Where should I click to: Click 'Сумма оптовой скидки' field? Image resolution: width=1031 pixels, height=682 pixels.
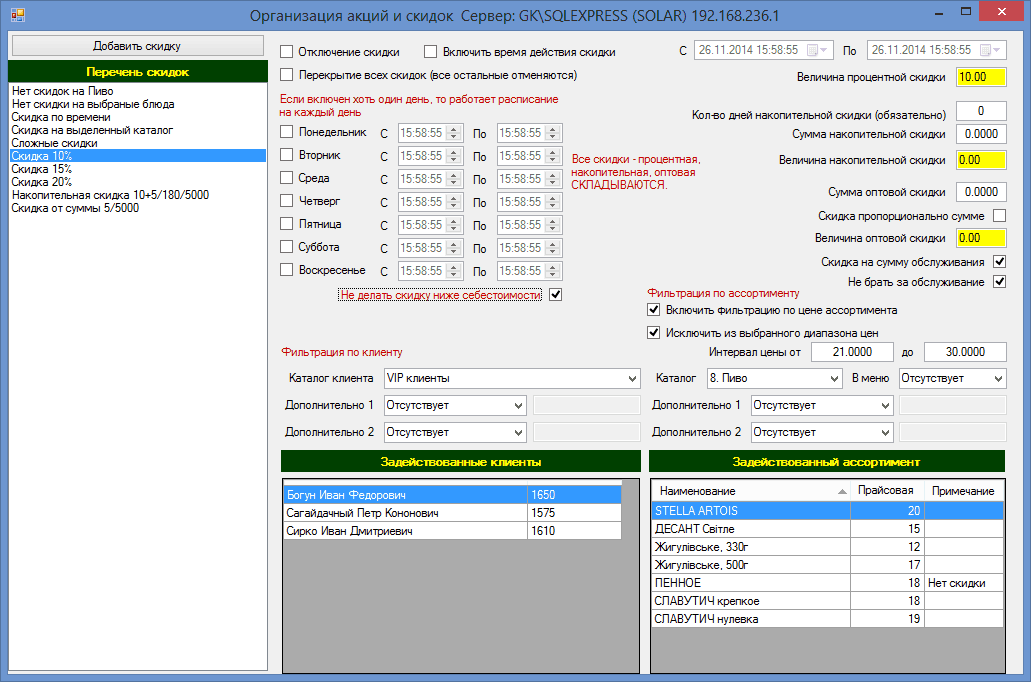981,192
